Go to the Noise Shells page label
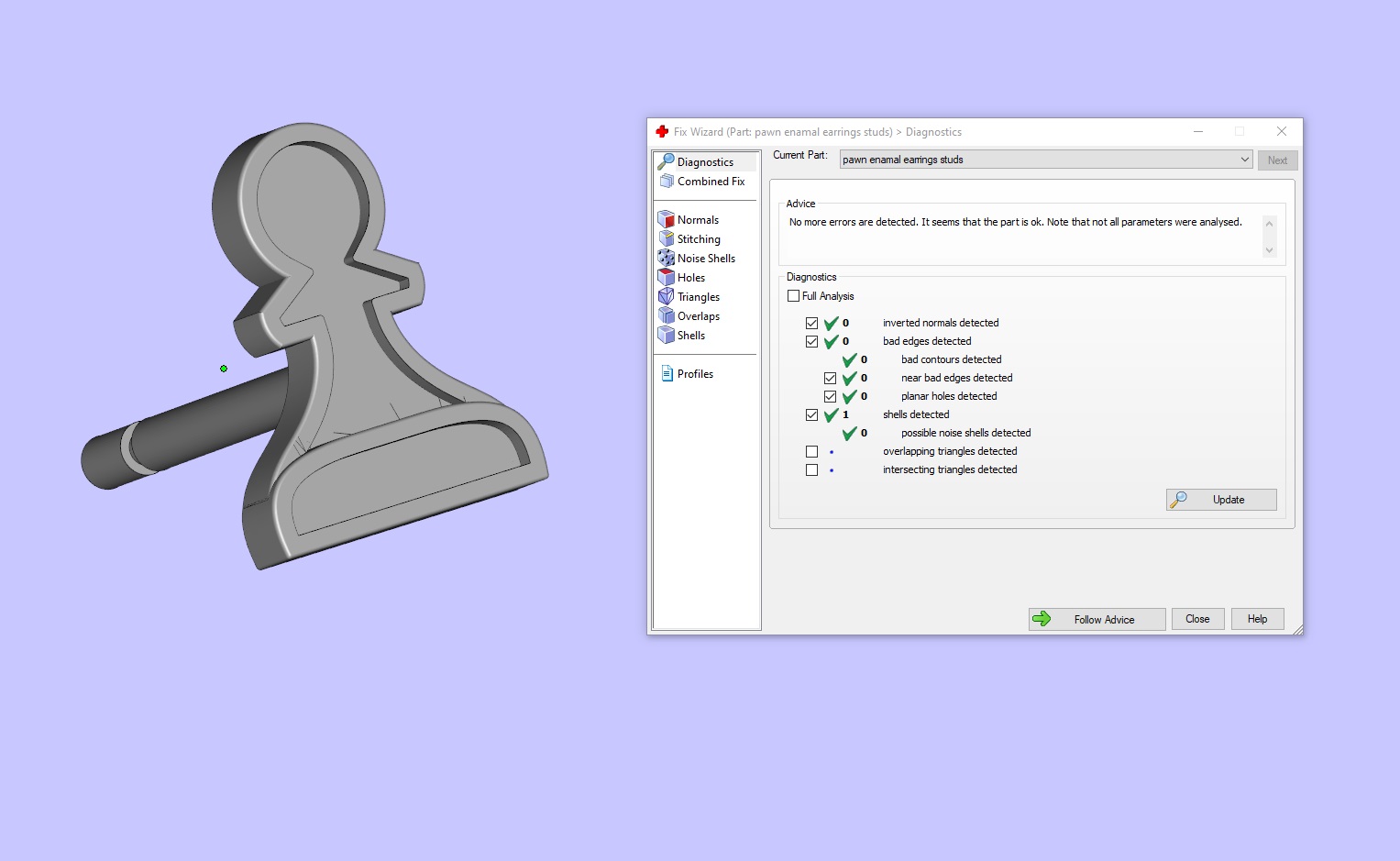The width and height of the screenshot is (1400, 861). [x=706, y=259]
